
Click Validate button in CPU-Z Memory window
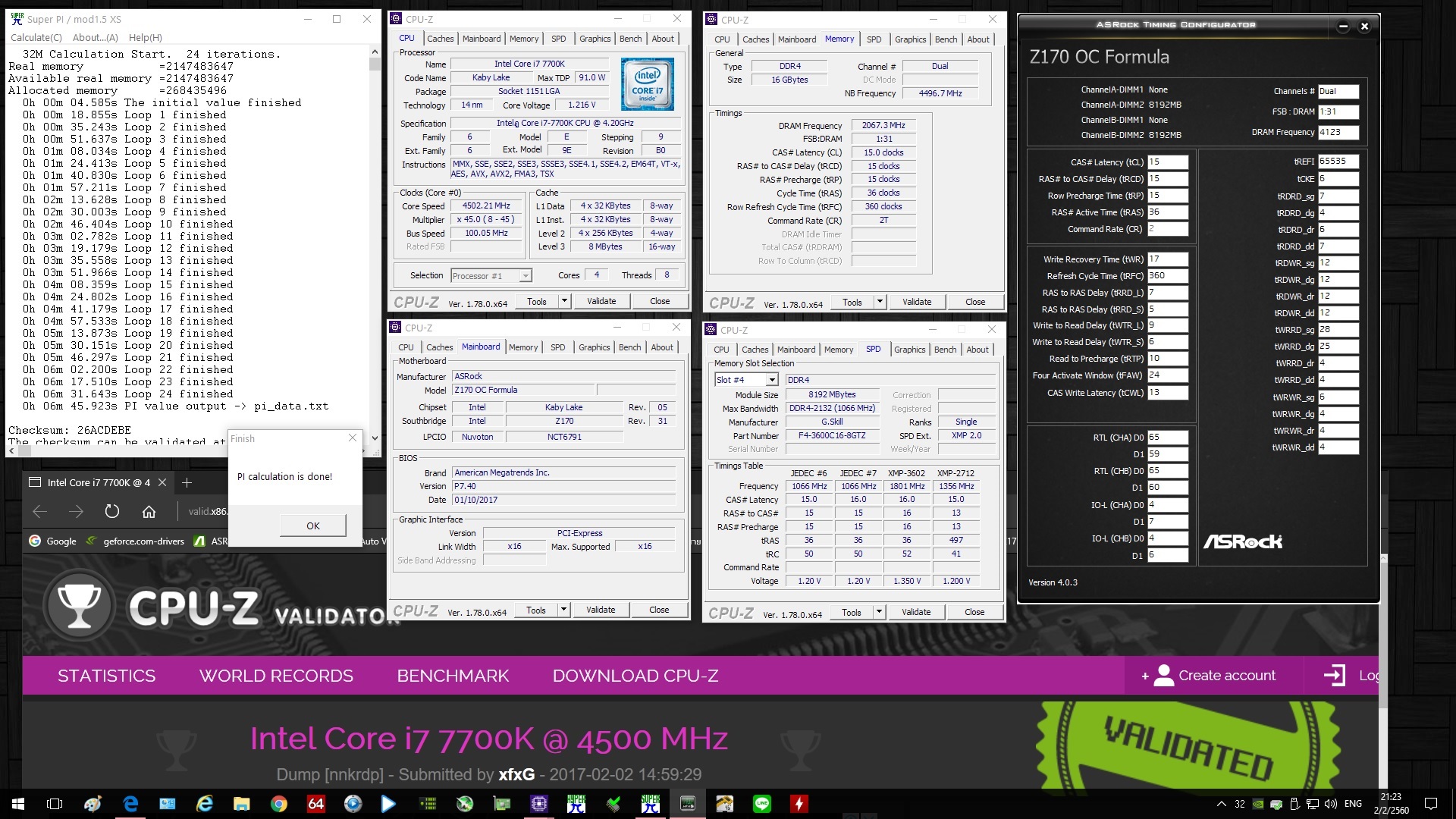tap(916, 302)
